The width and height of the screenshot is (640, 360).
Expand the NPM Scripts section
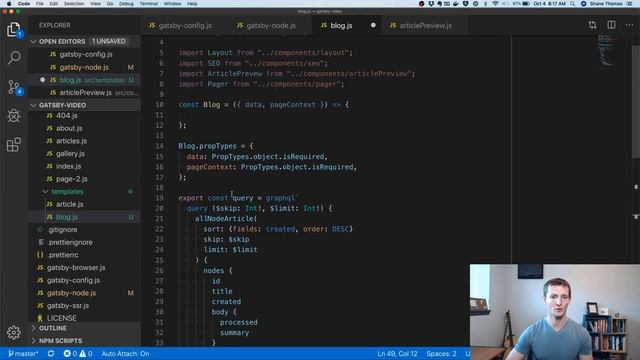coord(84,341)
